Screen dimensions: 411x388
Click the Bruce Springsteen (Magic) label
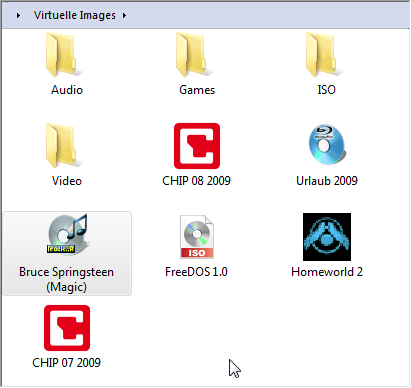click(x=66, y=279)
